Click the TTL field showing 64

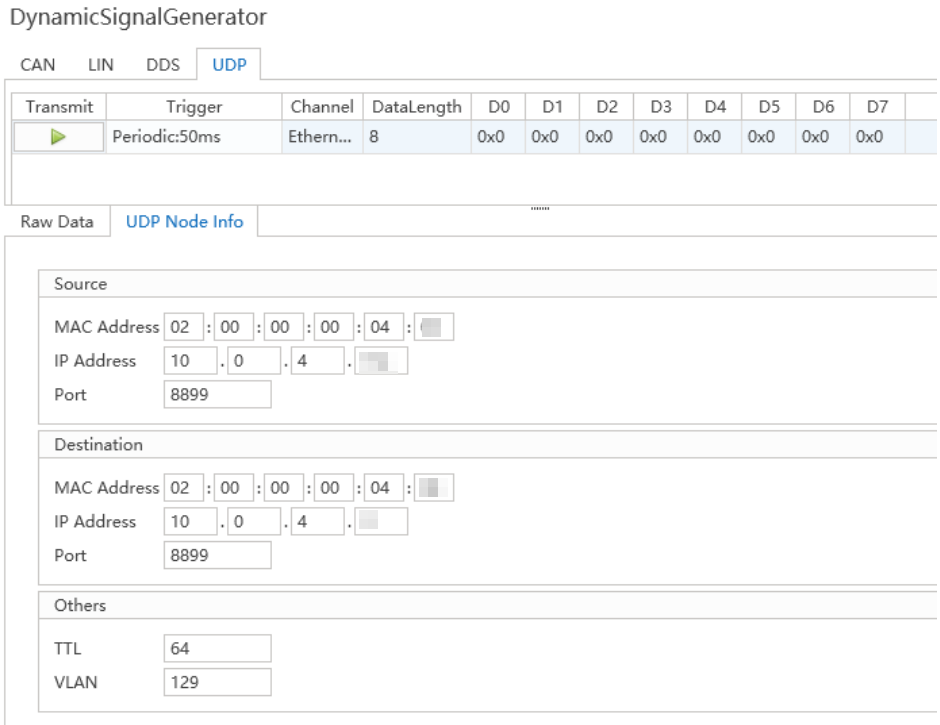pyautogui.click(x=217, y=648)
